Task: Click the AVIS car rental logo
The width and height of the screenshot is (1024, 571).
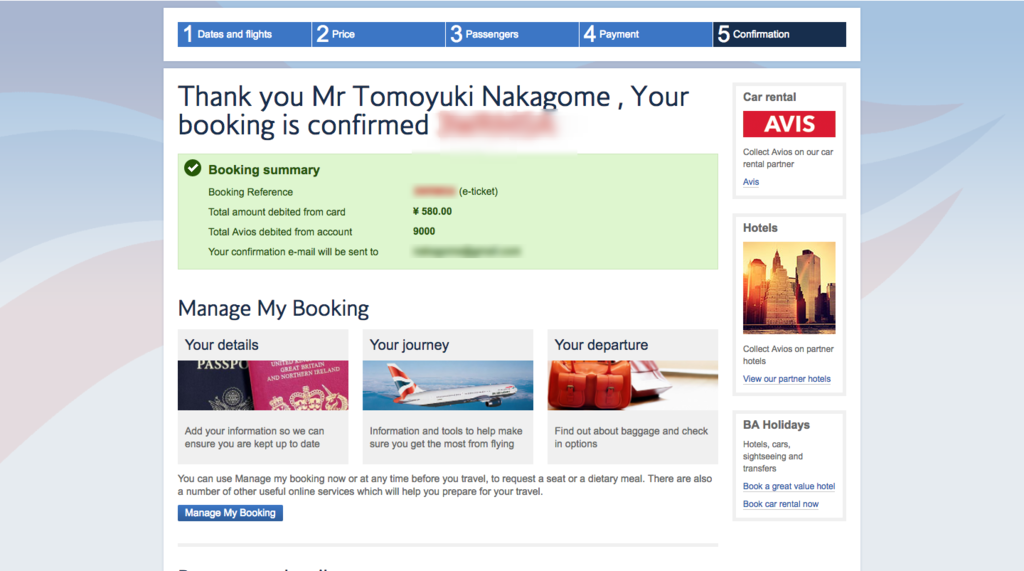Action: point(789,124)
